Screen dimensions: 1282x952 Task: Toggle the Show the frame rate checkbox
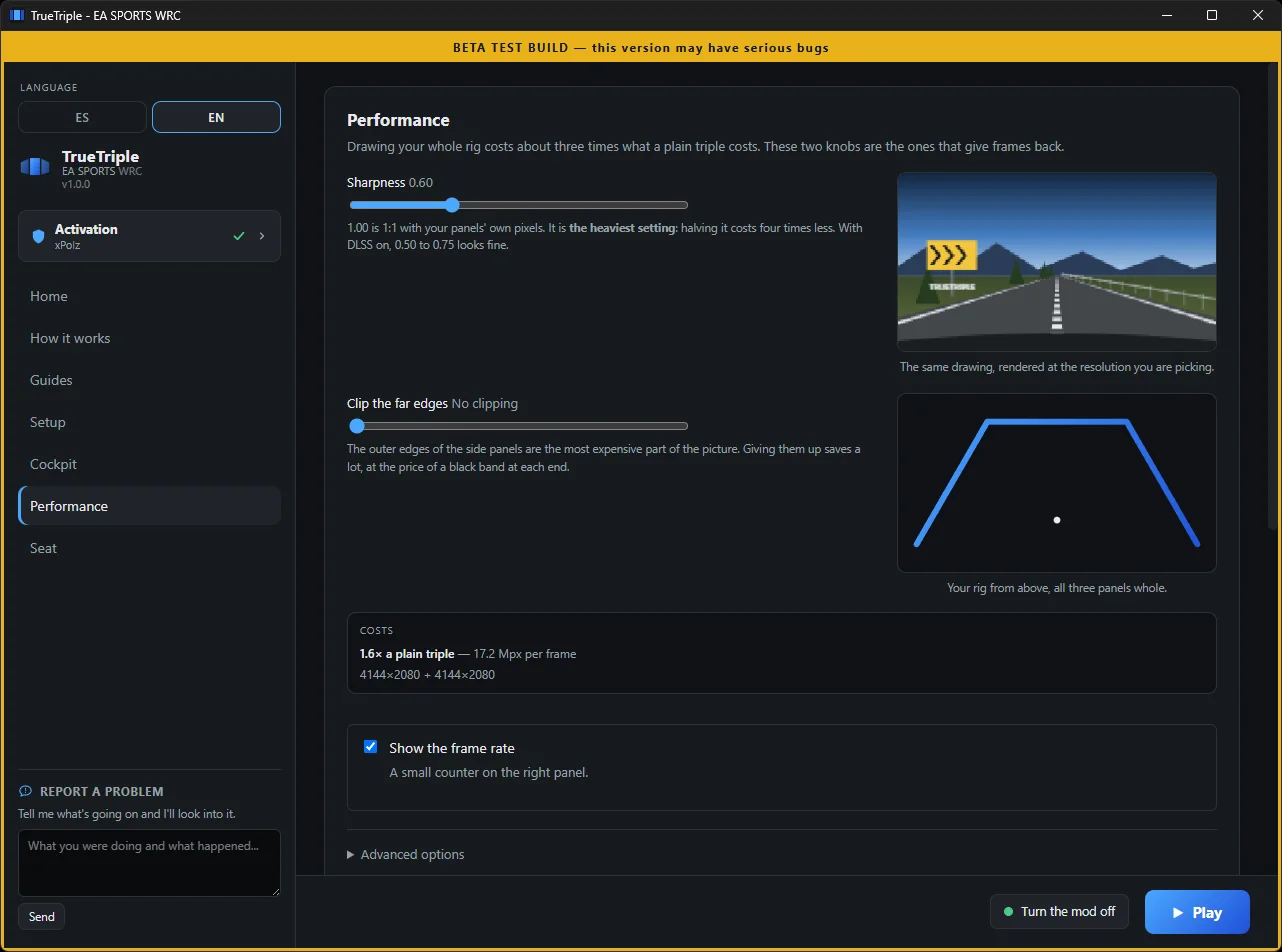(x=371, y=747)
